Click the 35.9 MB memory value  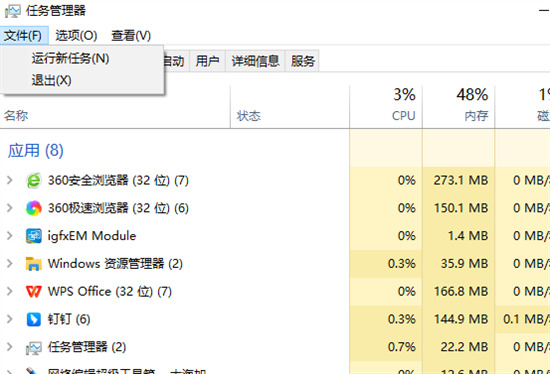[464, 263]
